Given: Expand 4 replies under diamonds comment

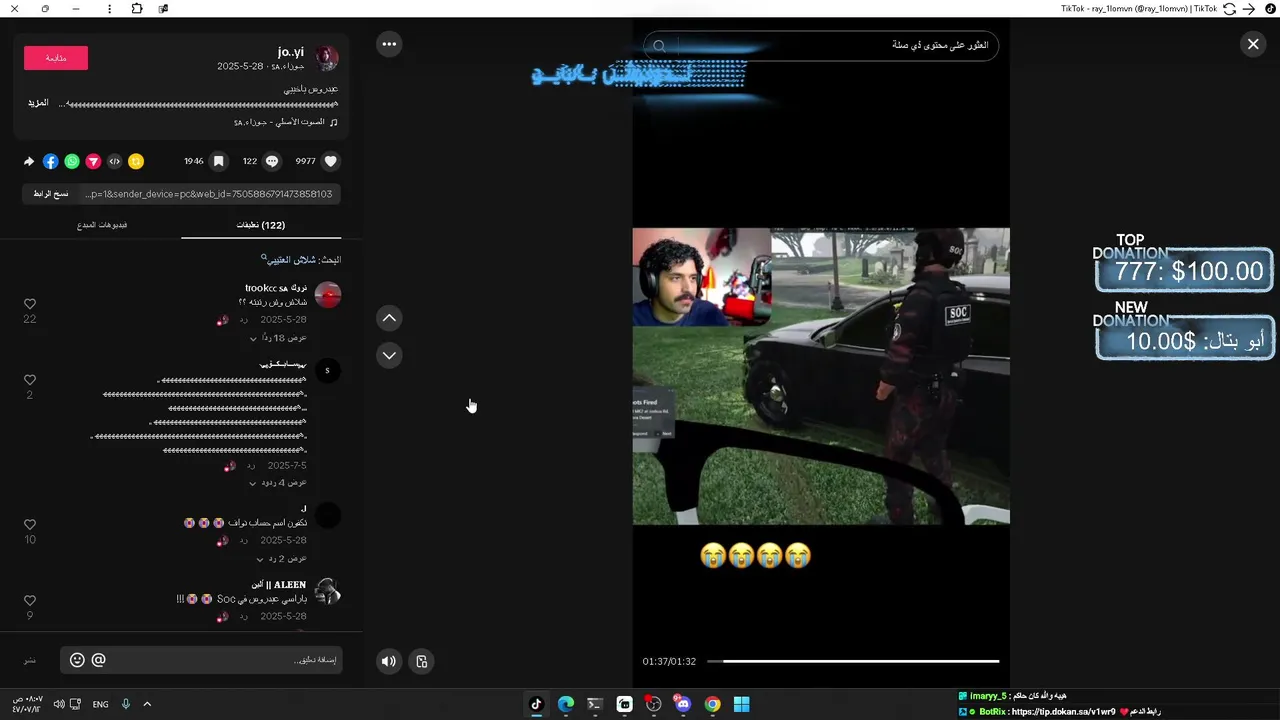Looking at the screenshot, I should click(278, 483).
